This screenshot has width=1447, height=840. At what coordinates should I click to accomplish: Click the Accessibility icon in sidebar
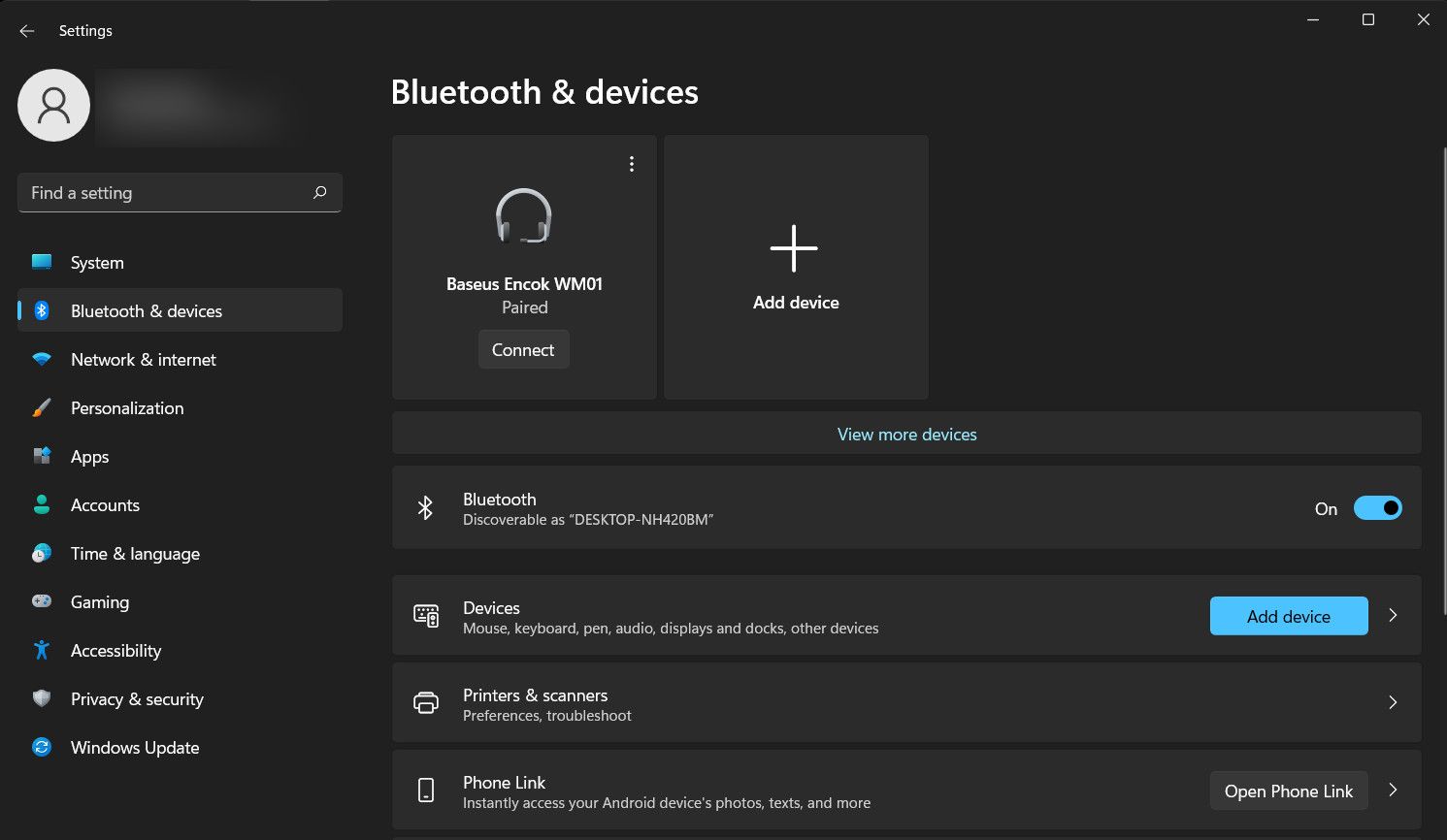42,650
